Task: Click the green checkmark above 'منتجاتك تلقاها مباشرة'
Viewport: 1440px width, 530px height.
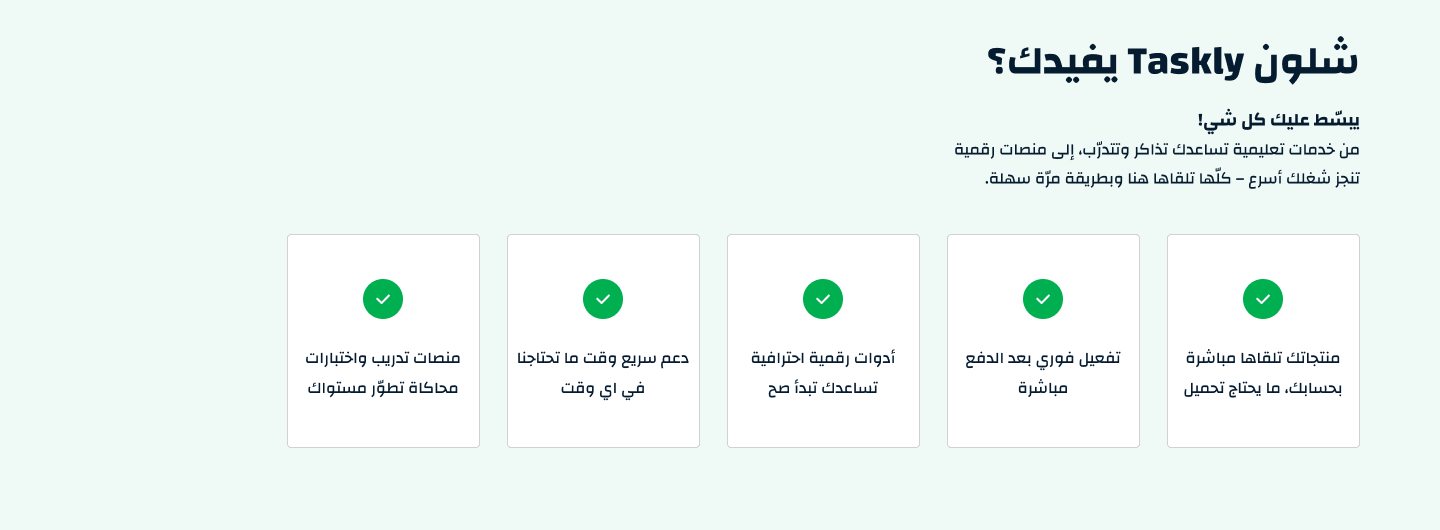Action: point(1263,299)
